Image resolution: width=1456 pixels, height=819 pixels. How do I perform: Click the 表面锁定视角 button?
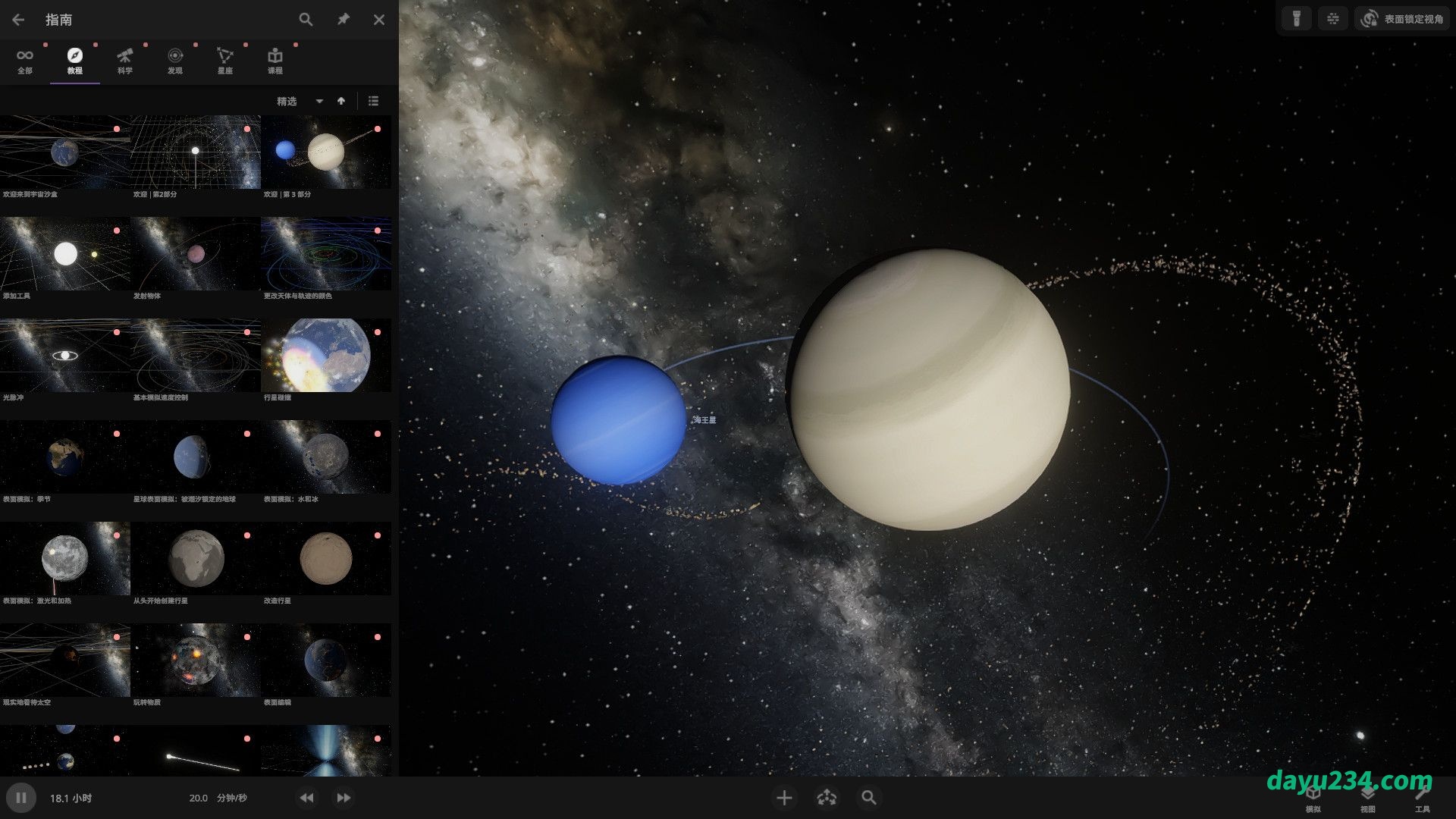point(1403,19)
